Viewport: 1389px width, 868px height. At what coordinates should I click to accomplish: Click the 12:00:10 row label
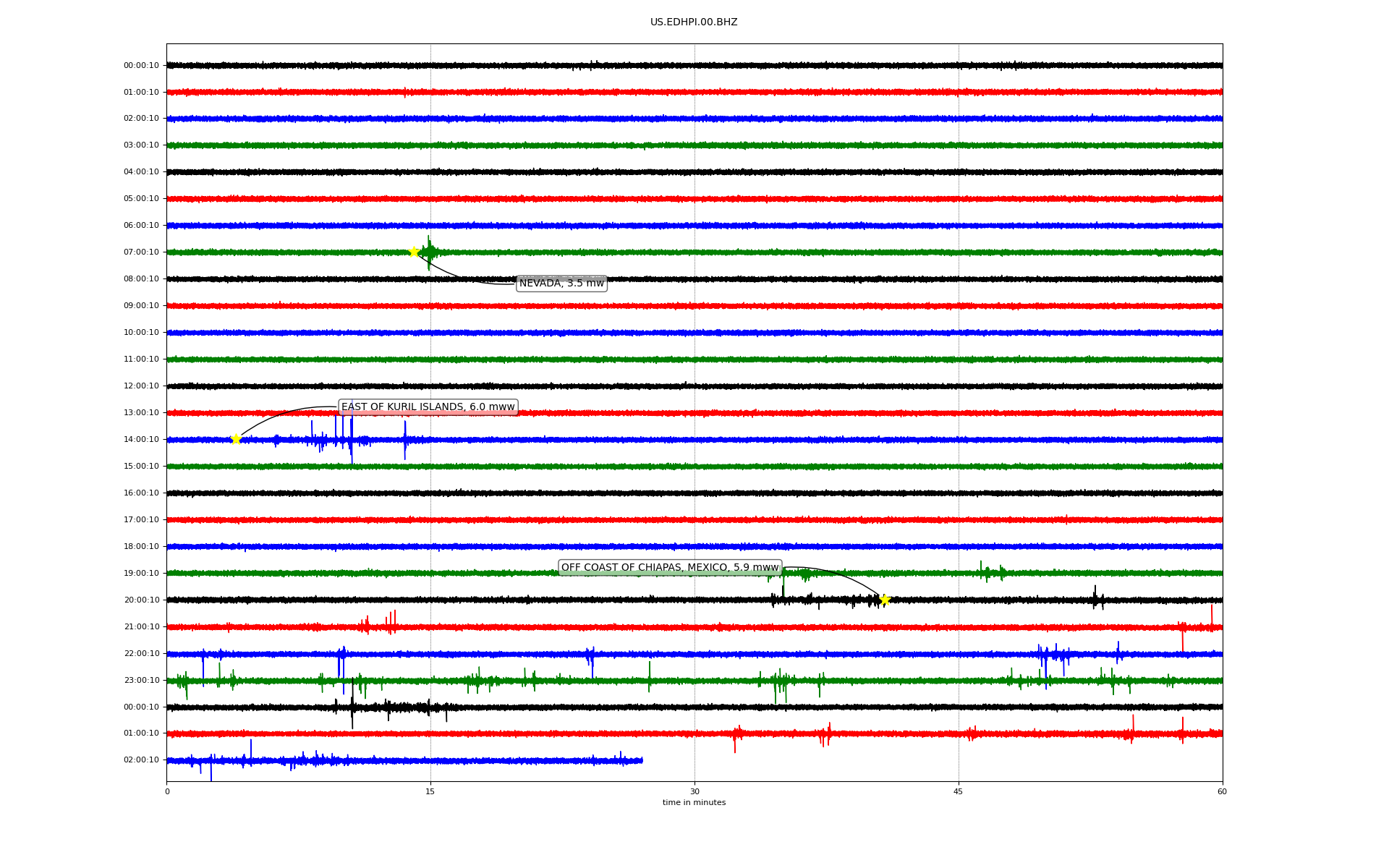141,386
